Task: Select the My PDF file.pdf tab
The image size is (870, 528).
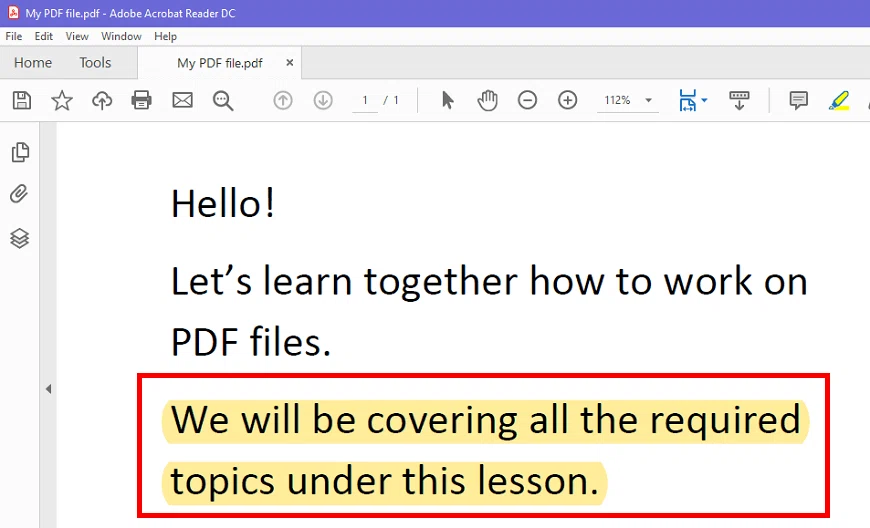Action: (x=220, y=63)
